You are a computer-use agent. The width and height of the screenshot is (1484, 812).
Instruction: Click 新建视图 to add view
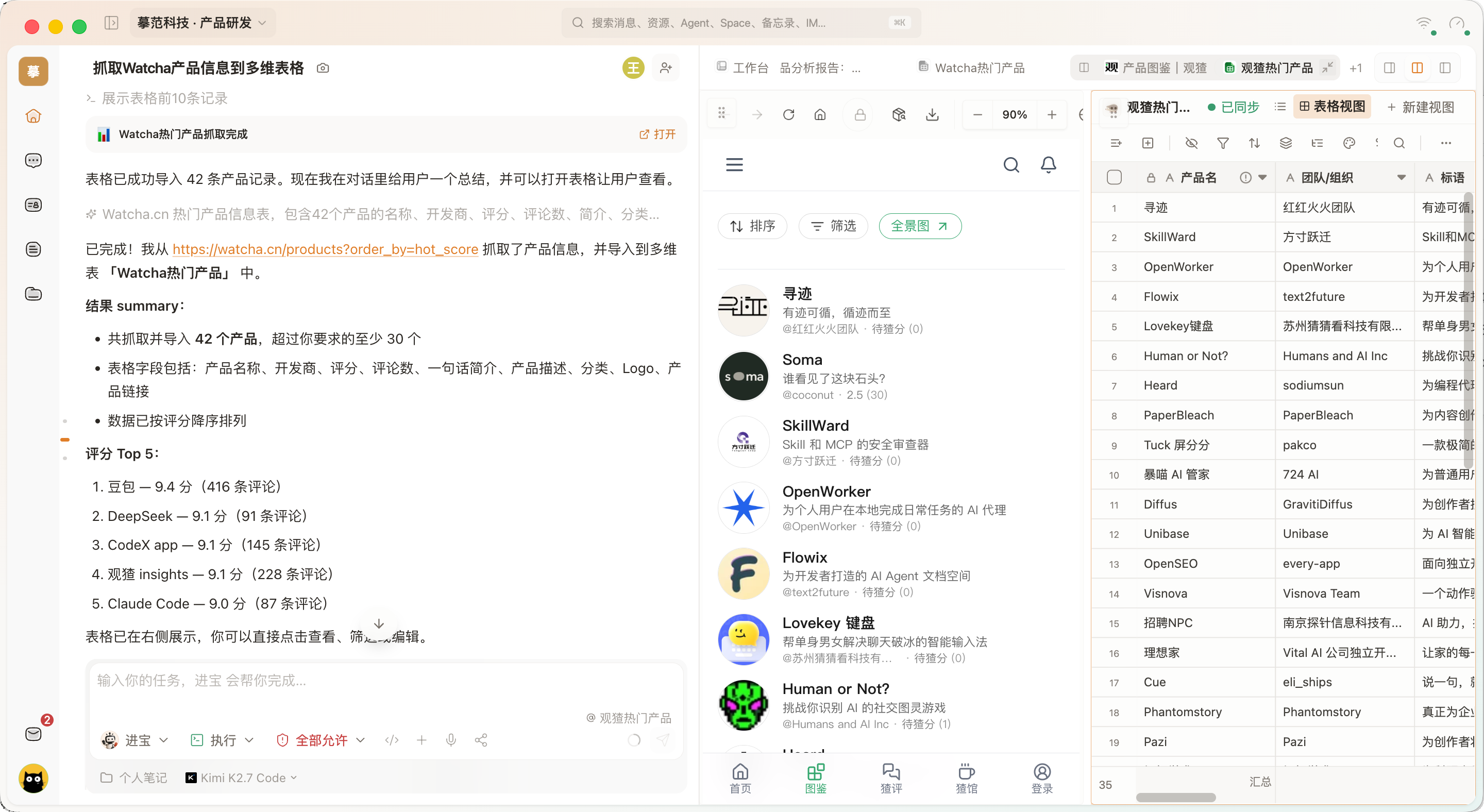[1421, 107]
